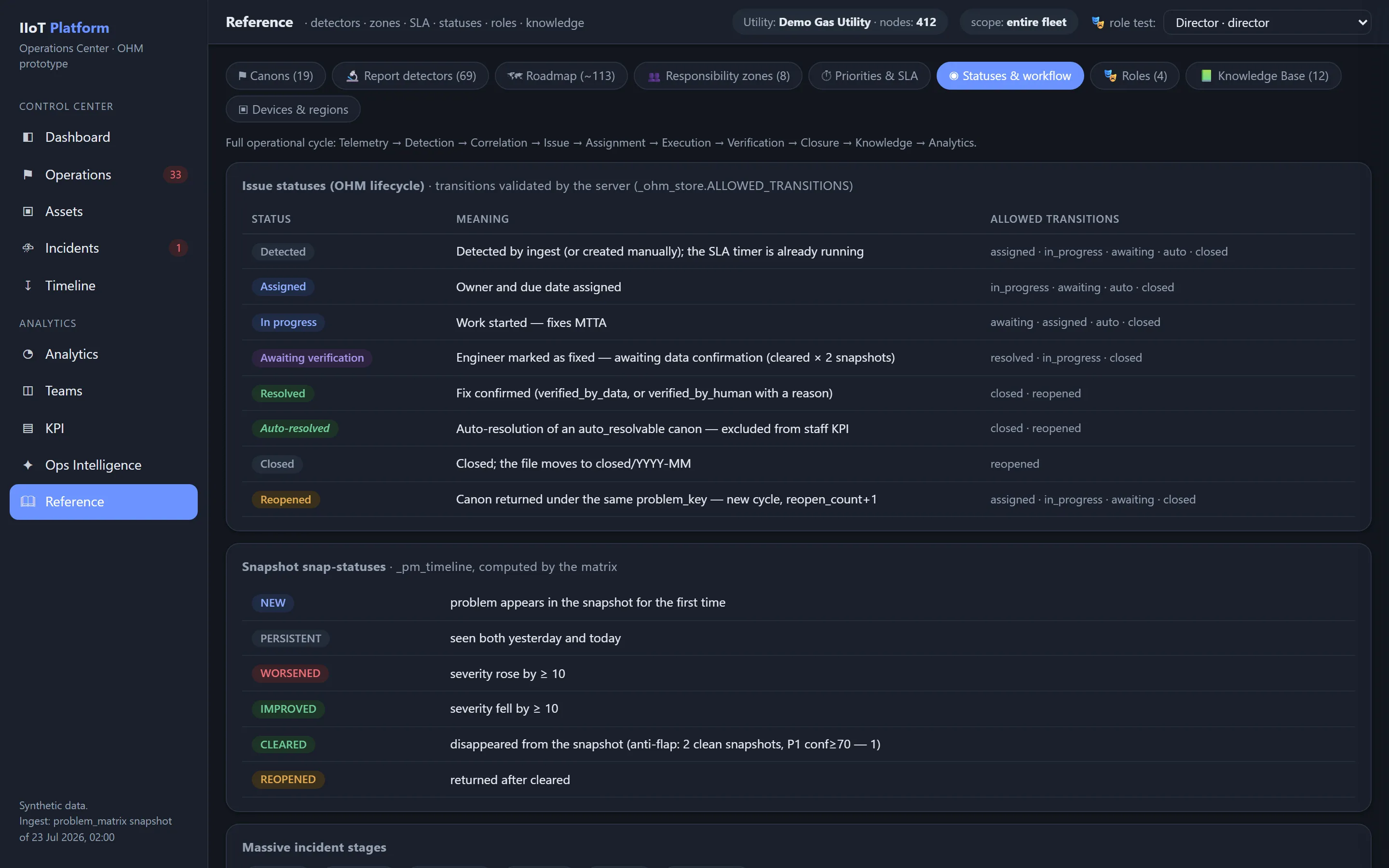Click the IIoT Platform logo title

tap(64, 27)
